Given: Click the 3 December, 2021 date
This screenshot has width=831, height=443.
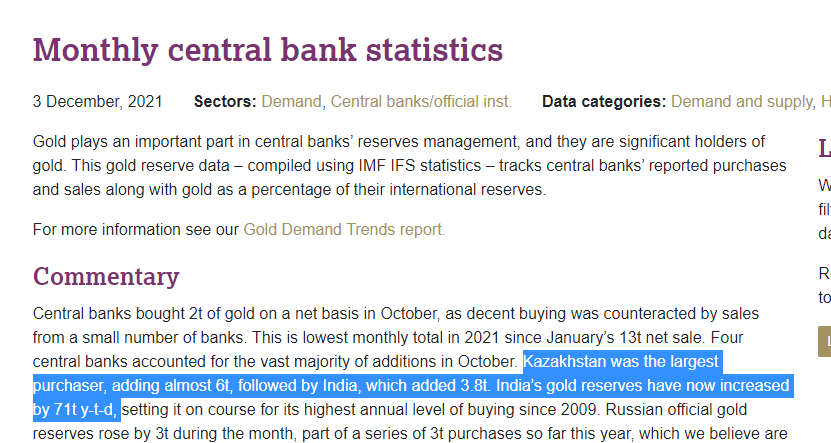Looking at the screenshot, I should (97, 101).
